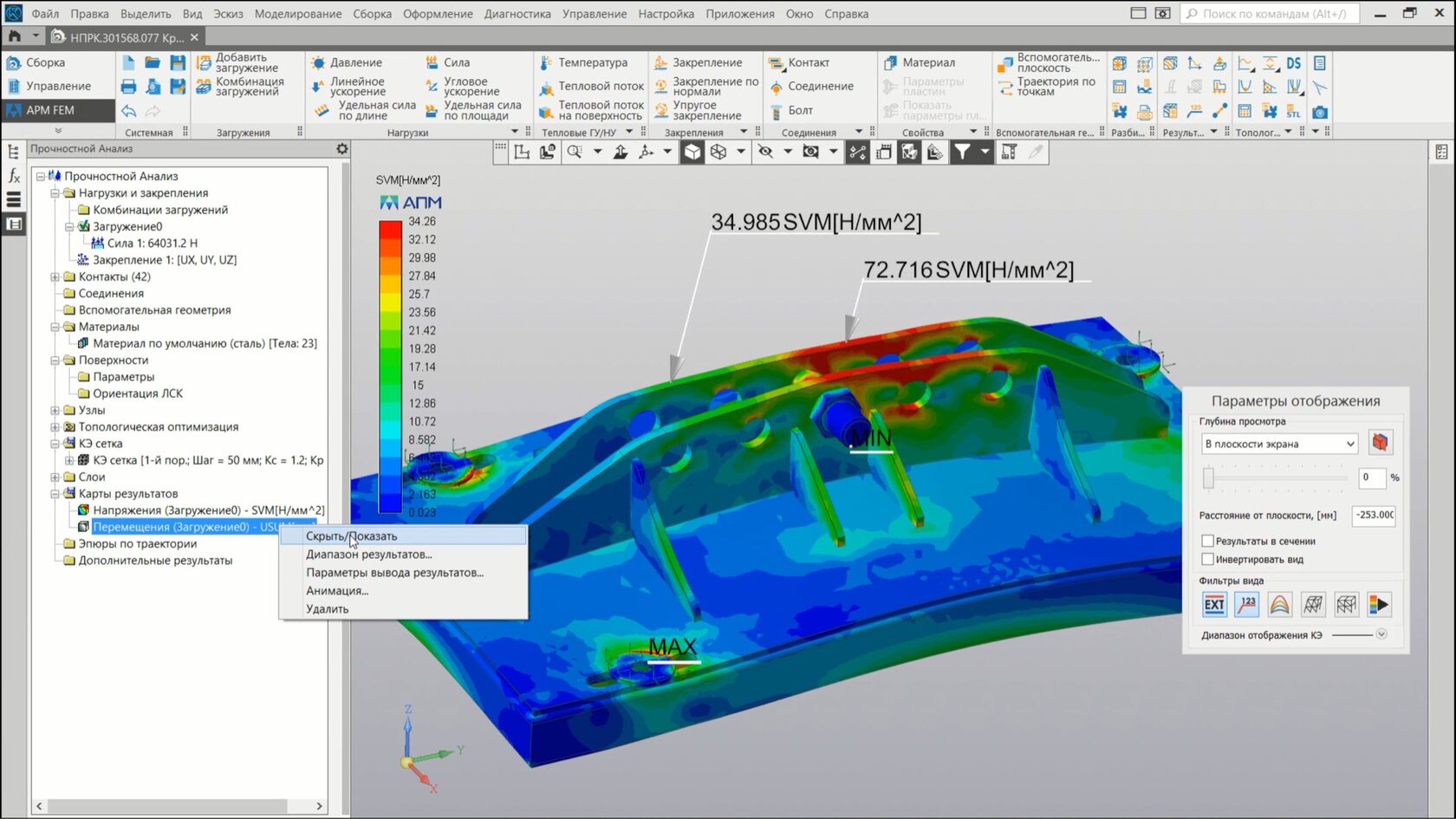Viewport: 1456px width, 819px height.
Task: Click the view depth slider handle
Action: pos(1208,477)
